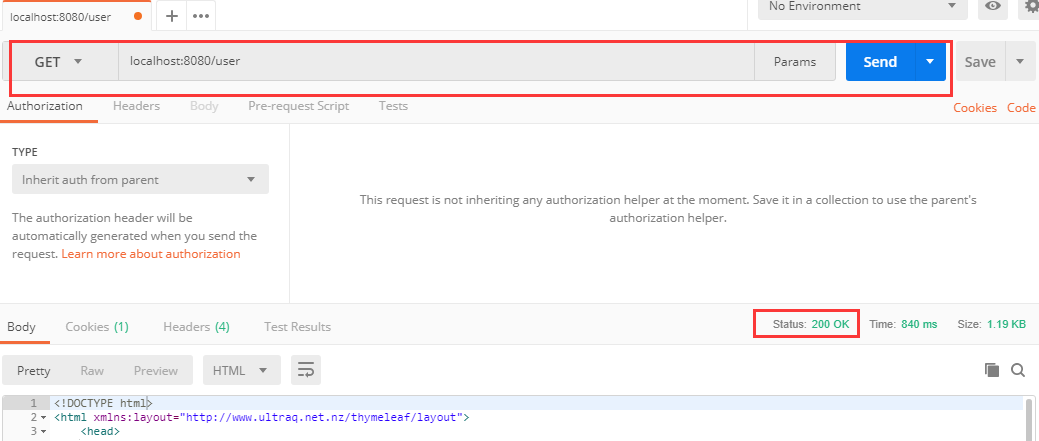Open the Inherit auth from parent type dropdown
1039x441 pixels.
[140, 179]
